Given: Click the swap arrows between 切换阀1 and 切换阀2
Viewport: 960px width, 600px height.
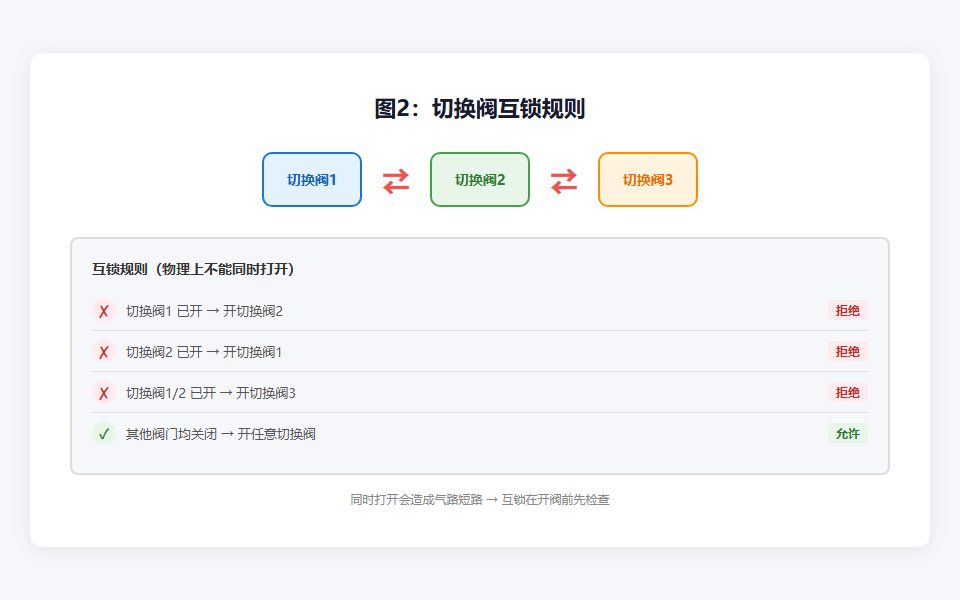Looking at the screenshot, I should tap(396, 181).
